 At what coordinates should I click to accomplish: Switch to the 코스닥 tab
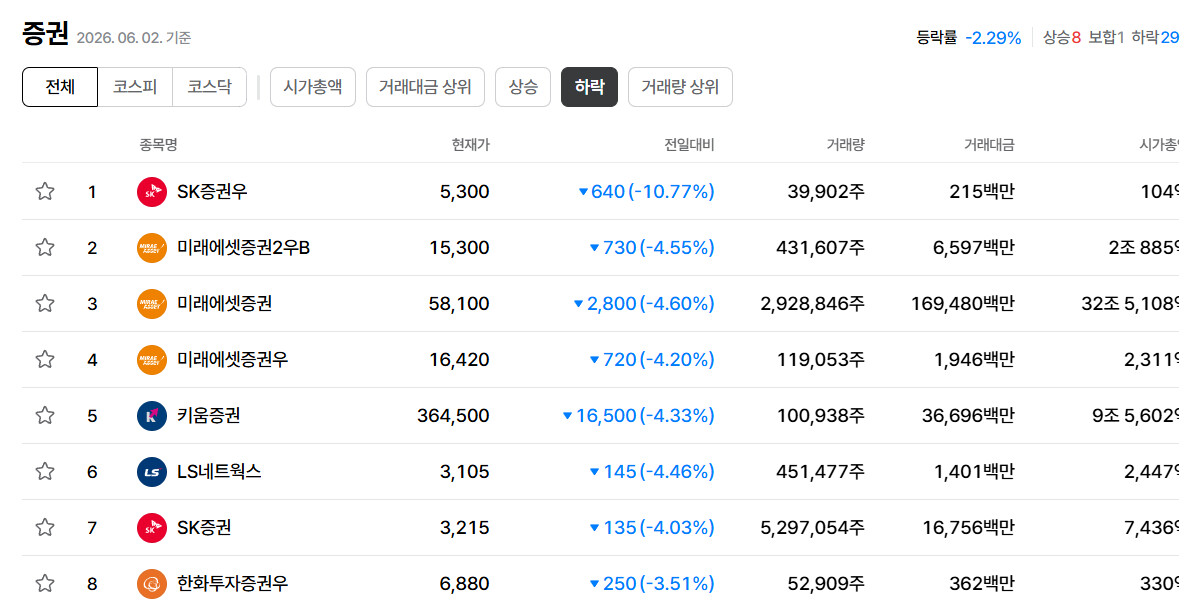[x=209, y=87]
